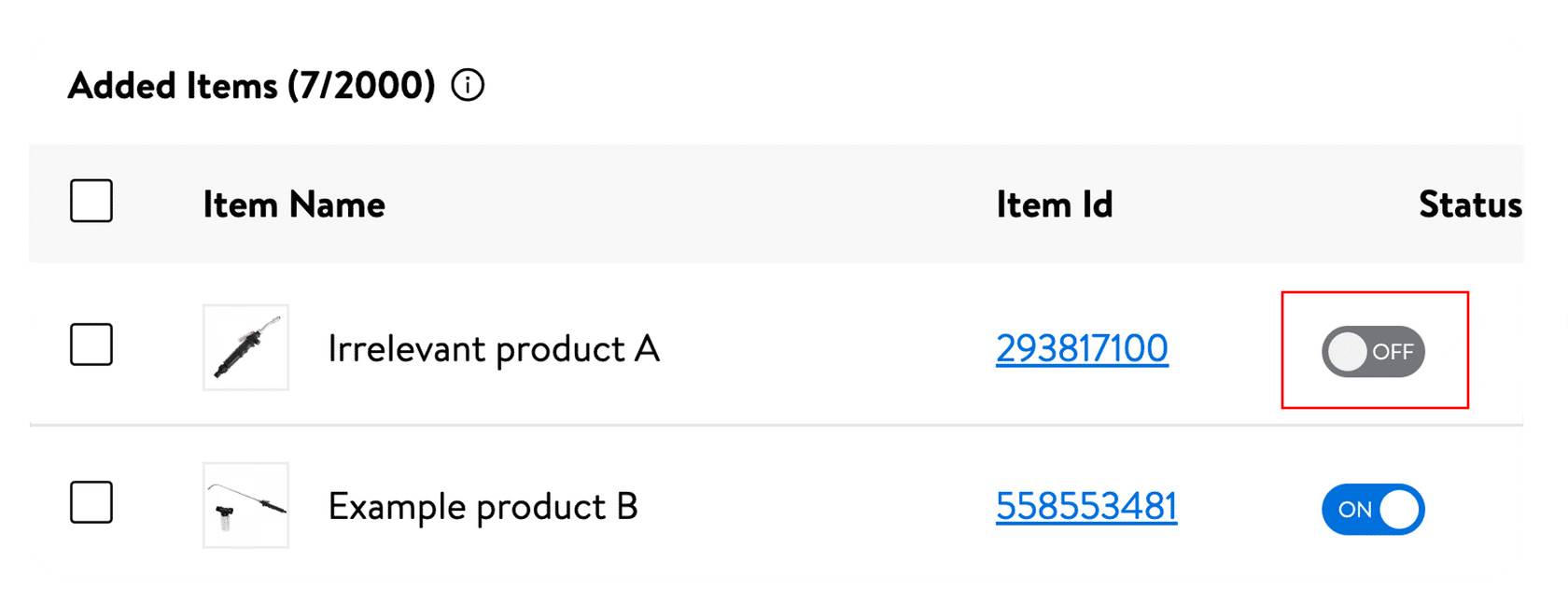Click the info icon beside Added Items
1568x604 pixels.
(x=468, y=86)
